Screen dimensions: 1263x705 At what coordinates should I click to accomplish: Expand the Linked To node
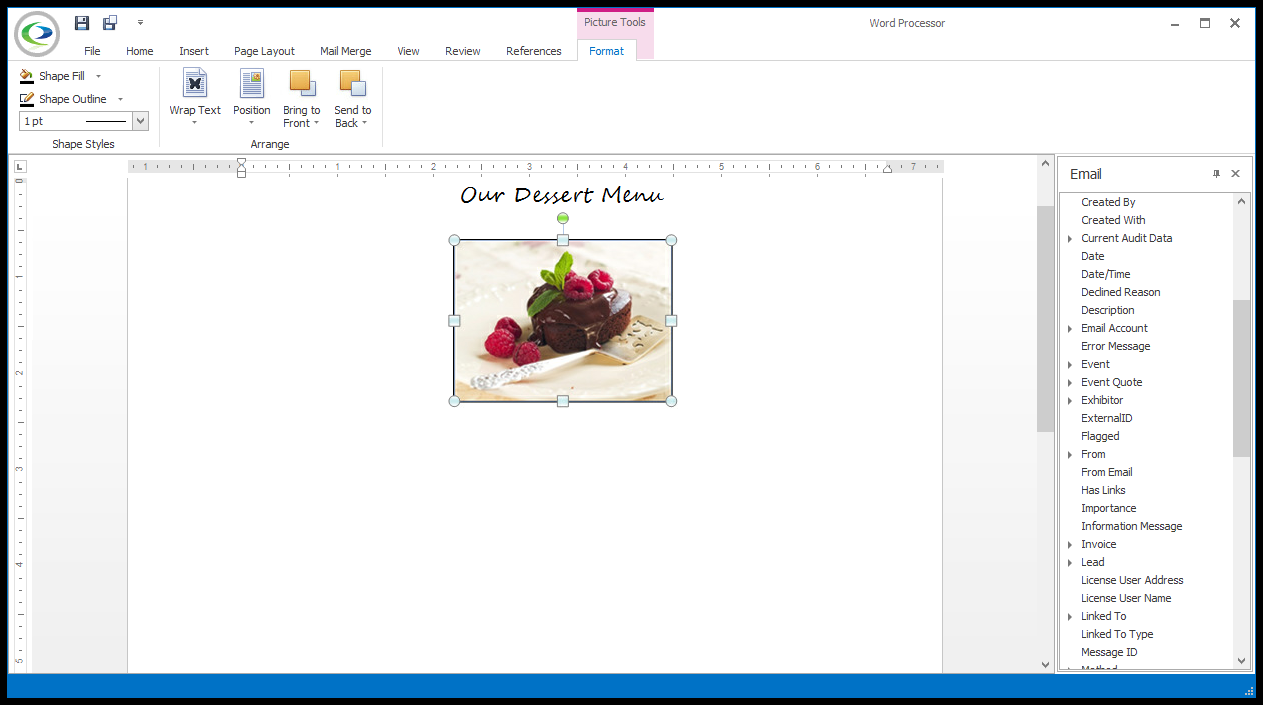pyautogui.click(x=1070, y=616)
